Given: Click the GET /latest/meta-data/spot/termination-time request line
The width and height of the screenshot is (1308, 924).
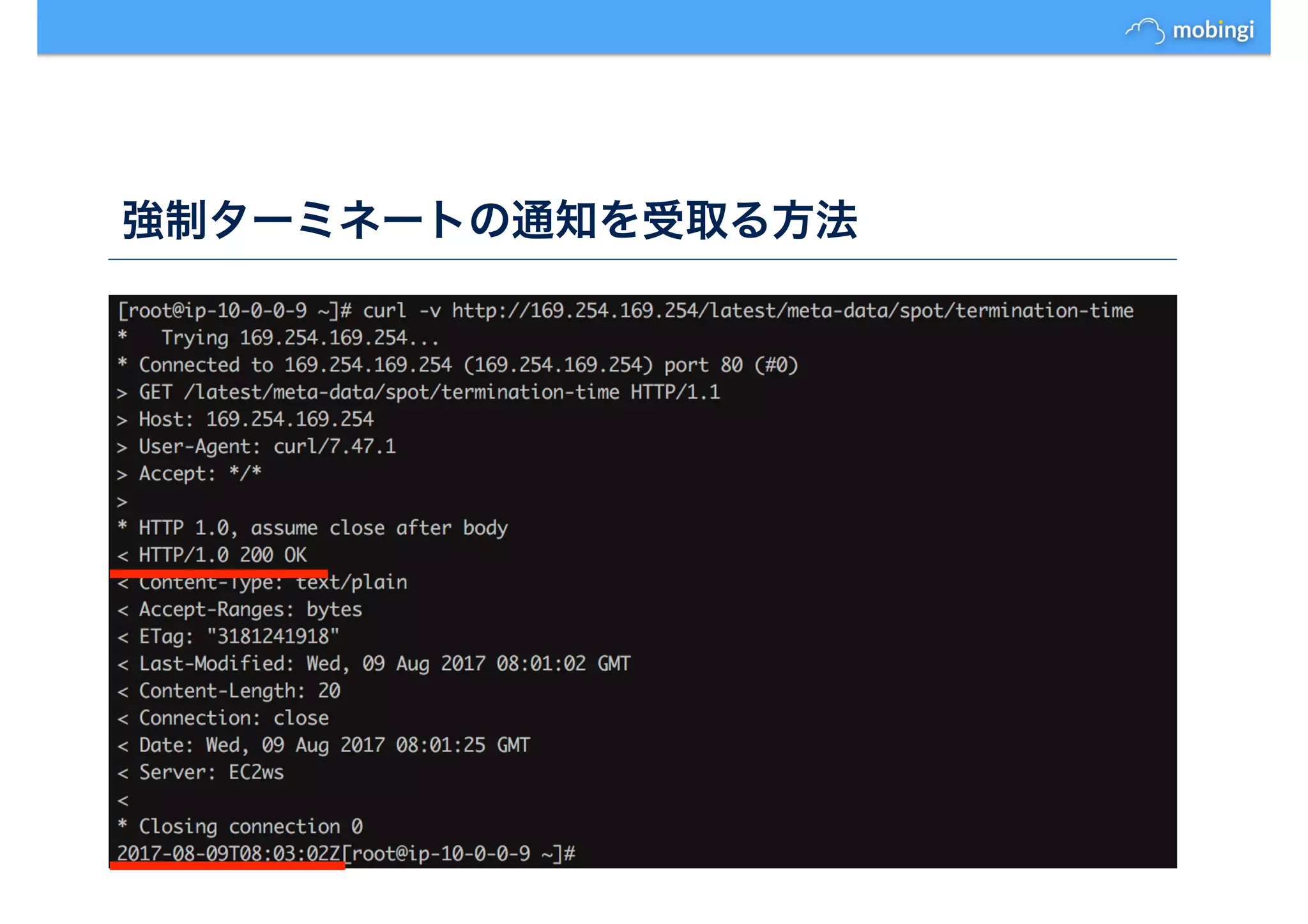Looking at the screenshot, I should 419,392.
